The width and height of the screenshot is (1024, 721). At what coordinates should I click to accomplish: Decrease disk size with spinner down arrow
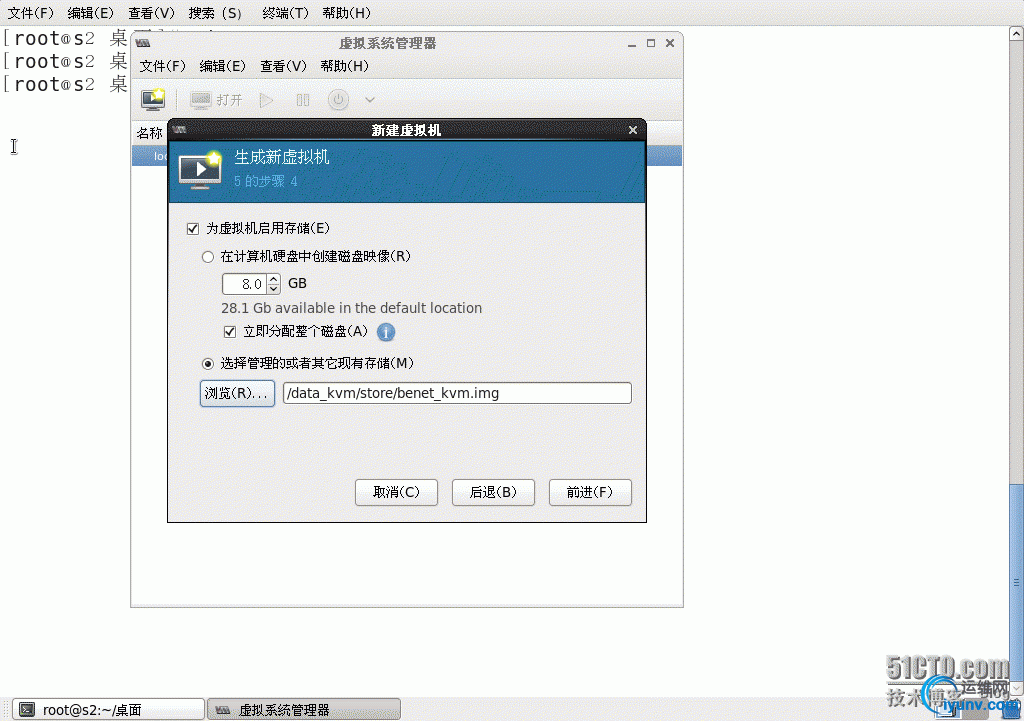click(x=274, y=289)
